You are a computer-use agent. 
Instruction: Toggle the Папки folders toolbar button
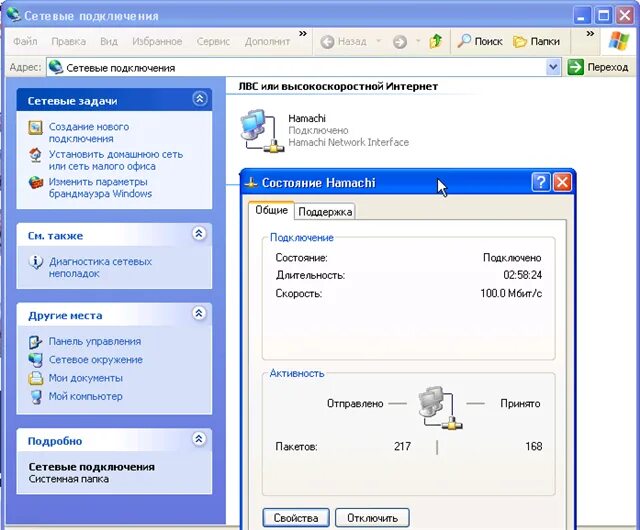[536, 41]
